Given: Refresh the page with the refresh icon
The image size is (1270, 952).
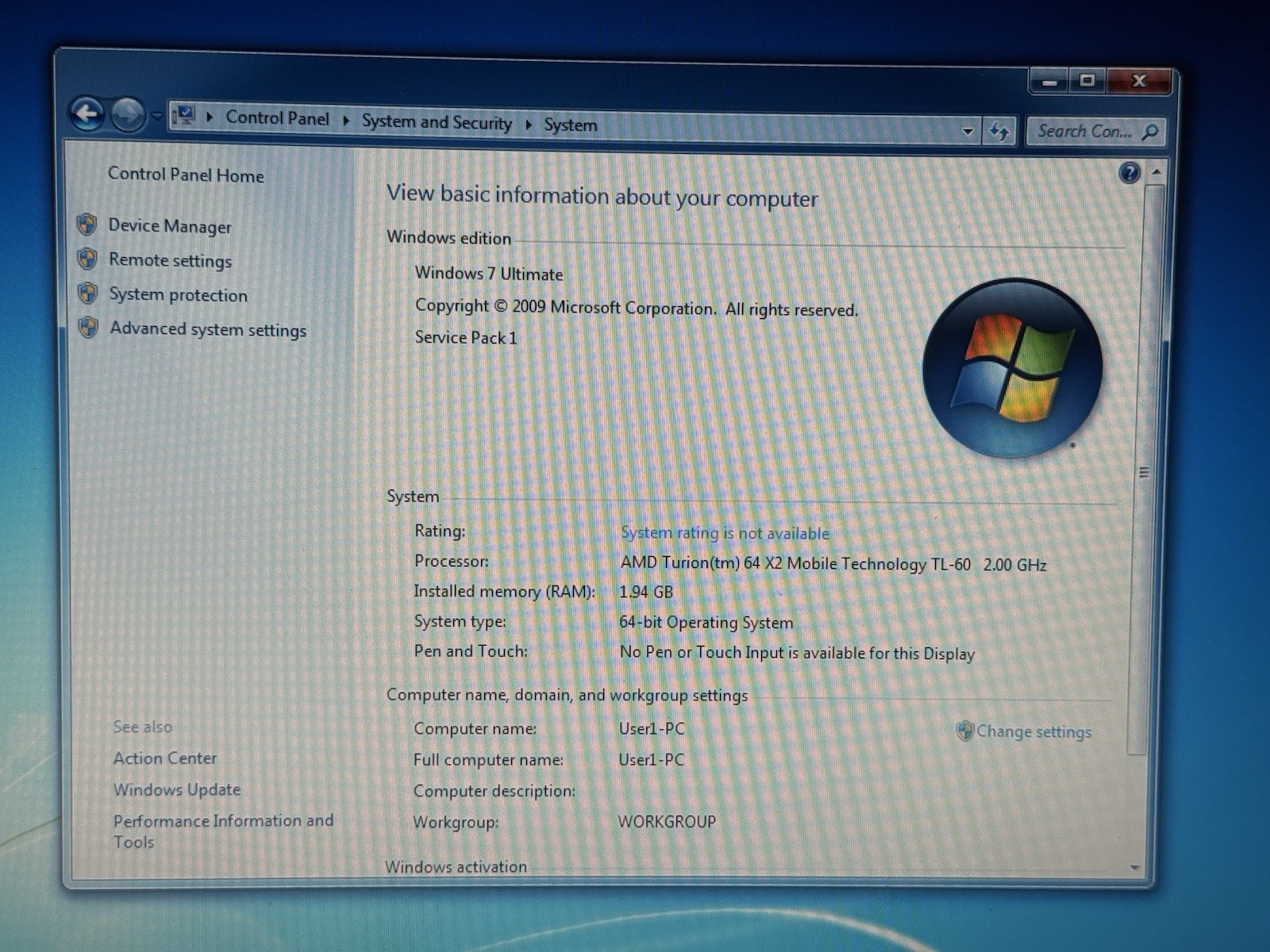Looking at the screenshot, I should (x=999, y=132).
